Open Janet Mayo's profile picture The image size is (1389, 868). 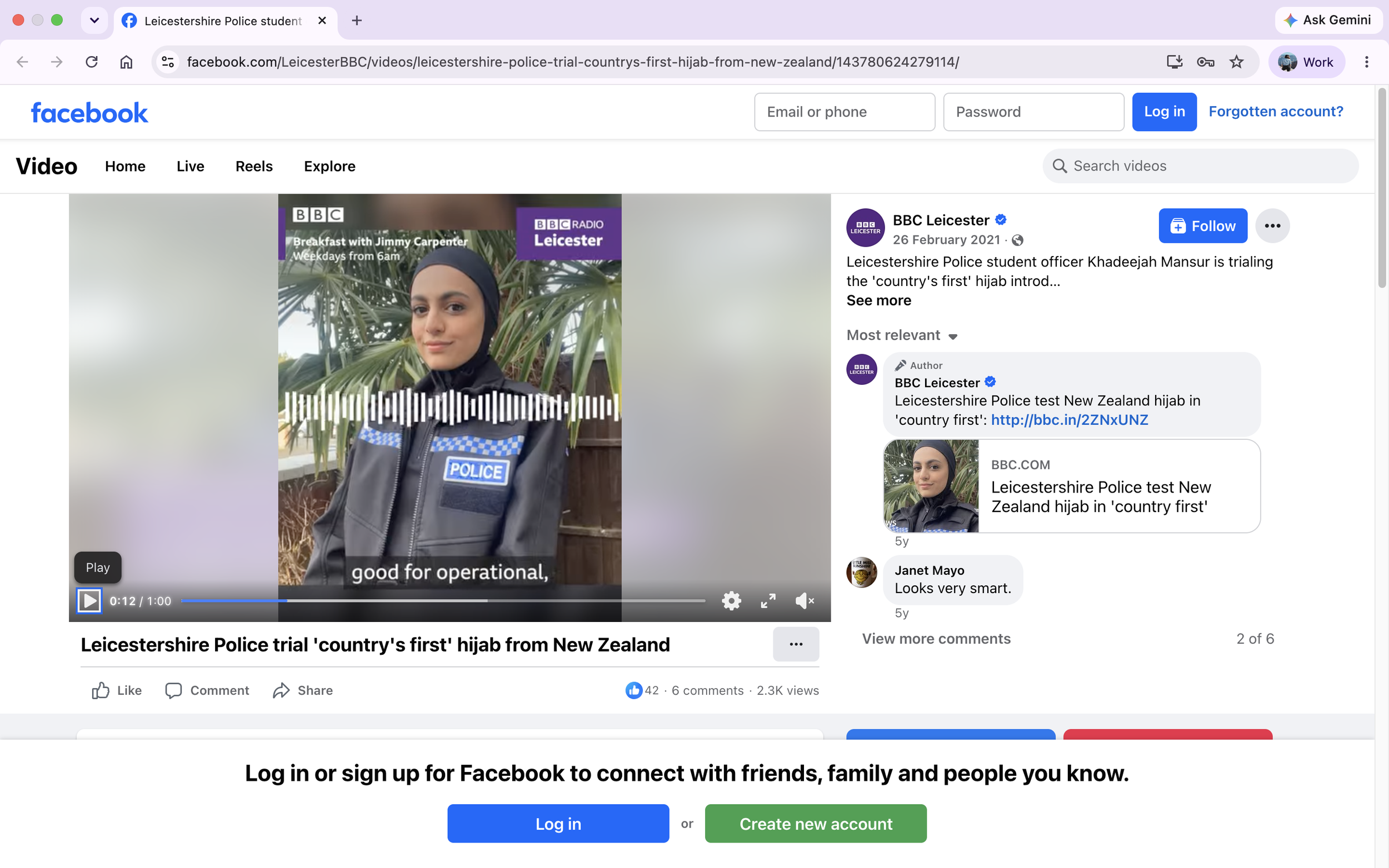[861, 573]
